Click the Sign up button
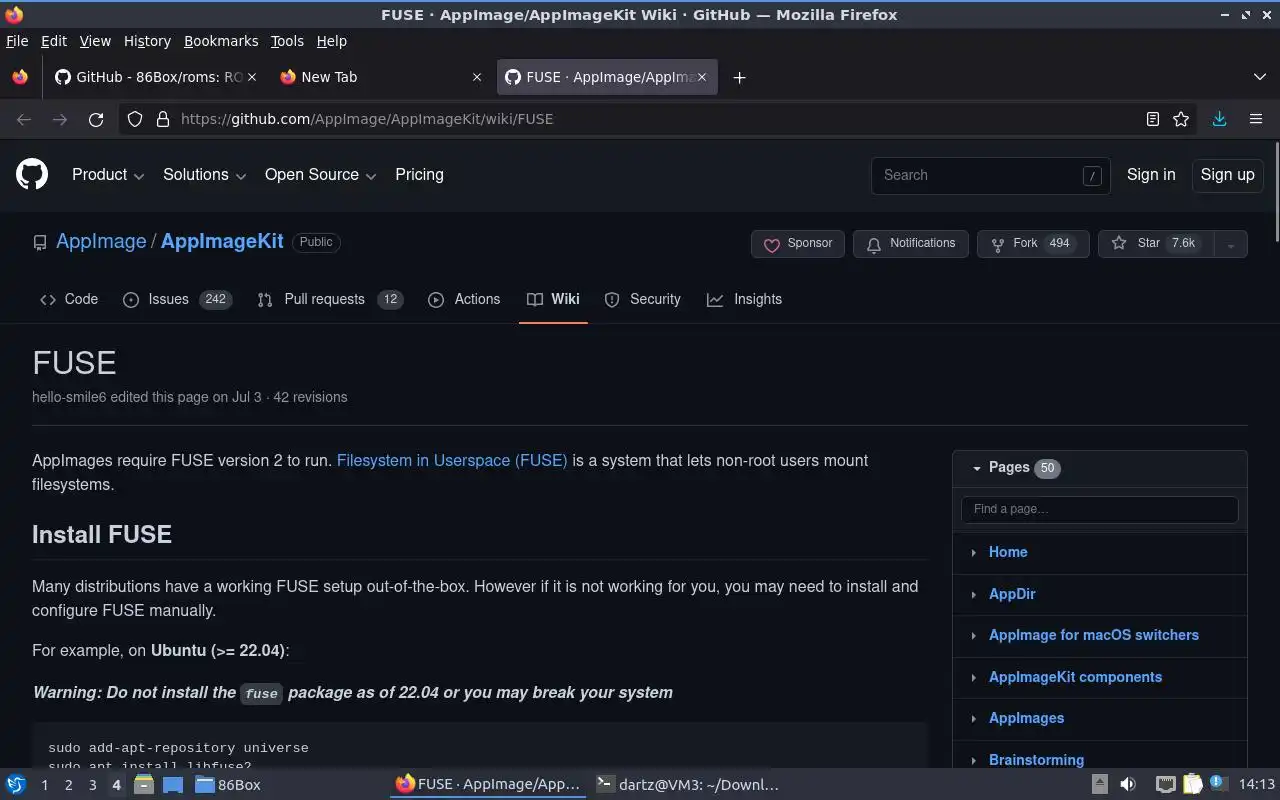 click(x=1227, y=175)
